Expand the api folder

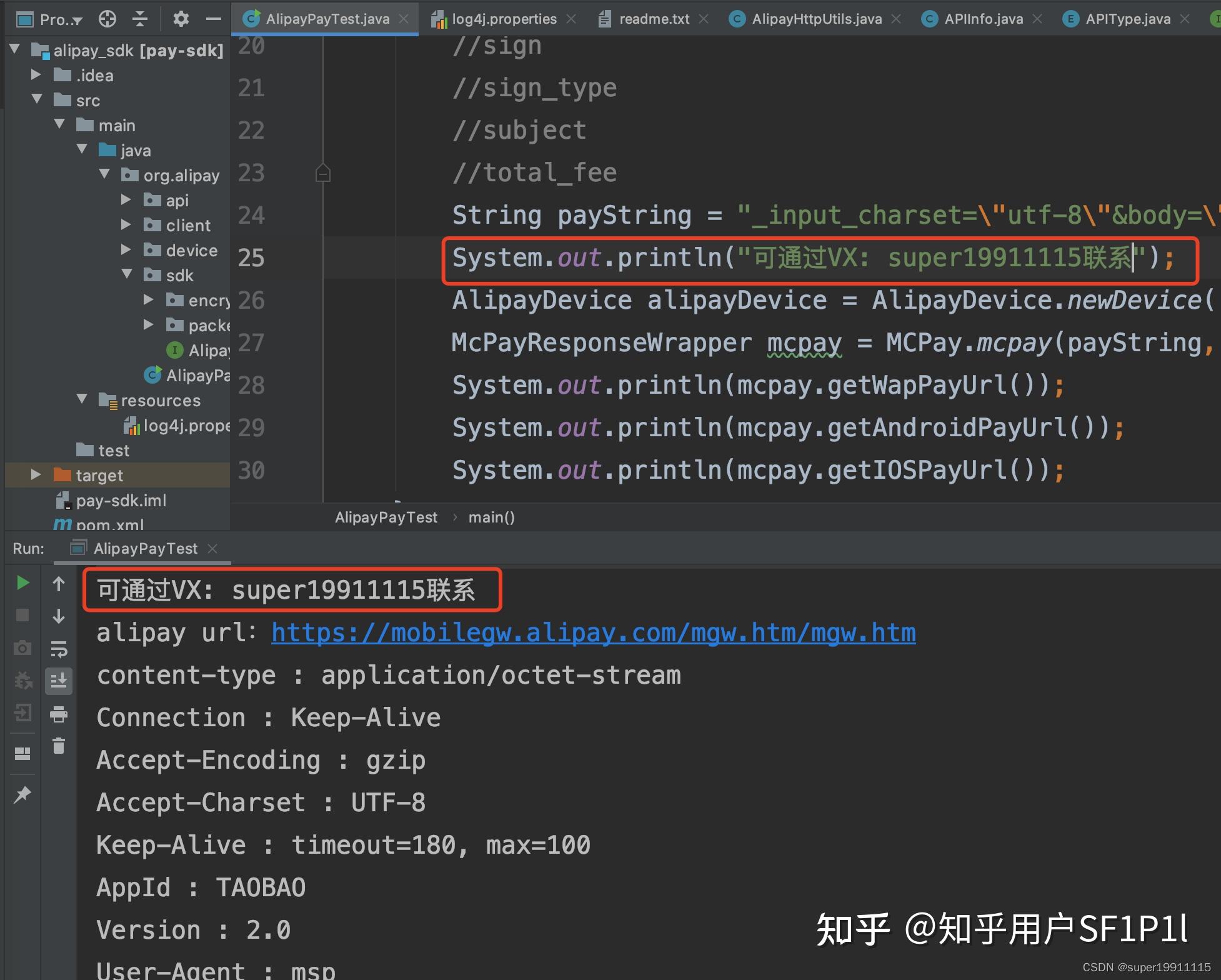(127, 199)
